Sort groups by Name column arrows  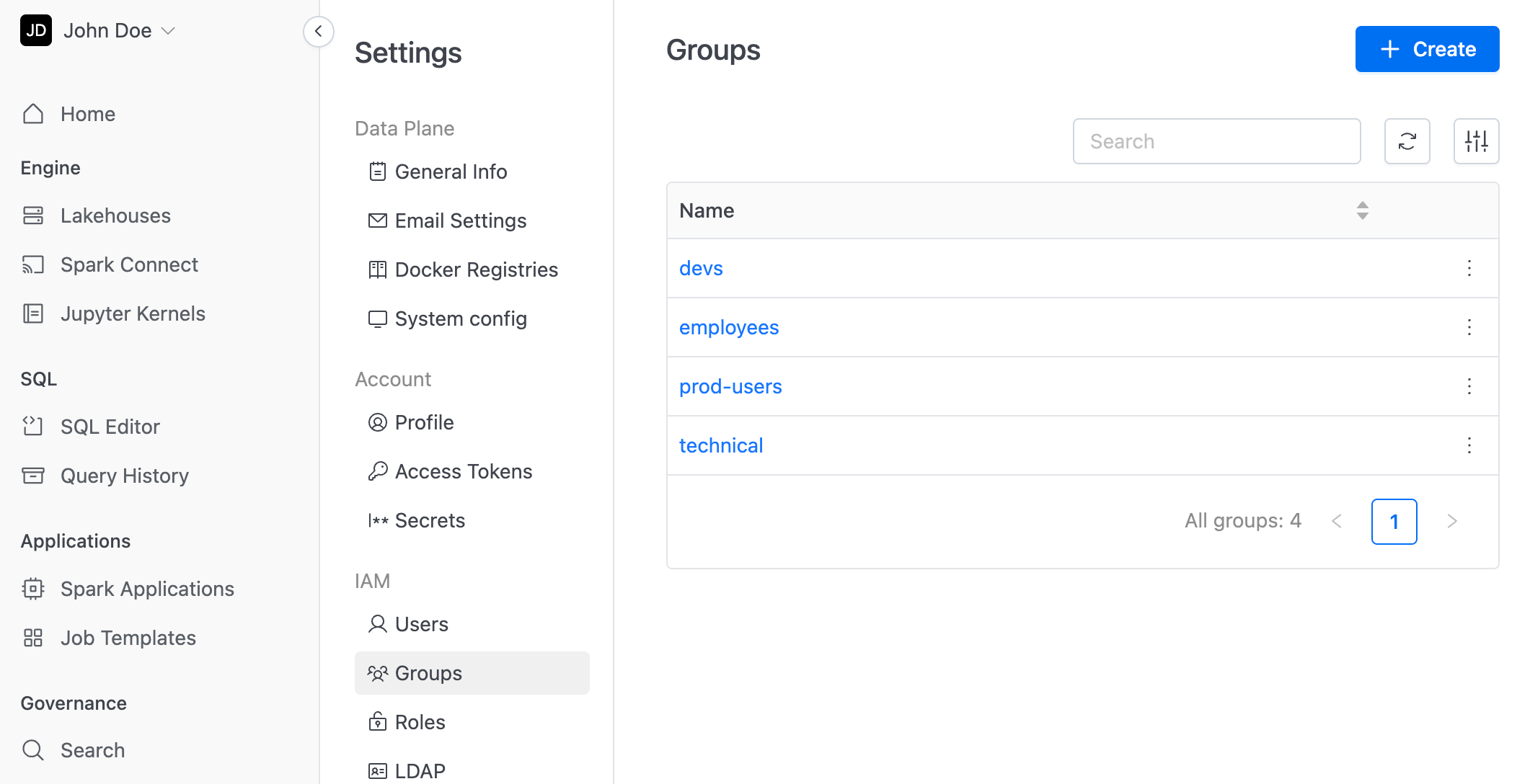pos(1362,210)
